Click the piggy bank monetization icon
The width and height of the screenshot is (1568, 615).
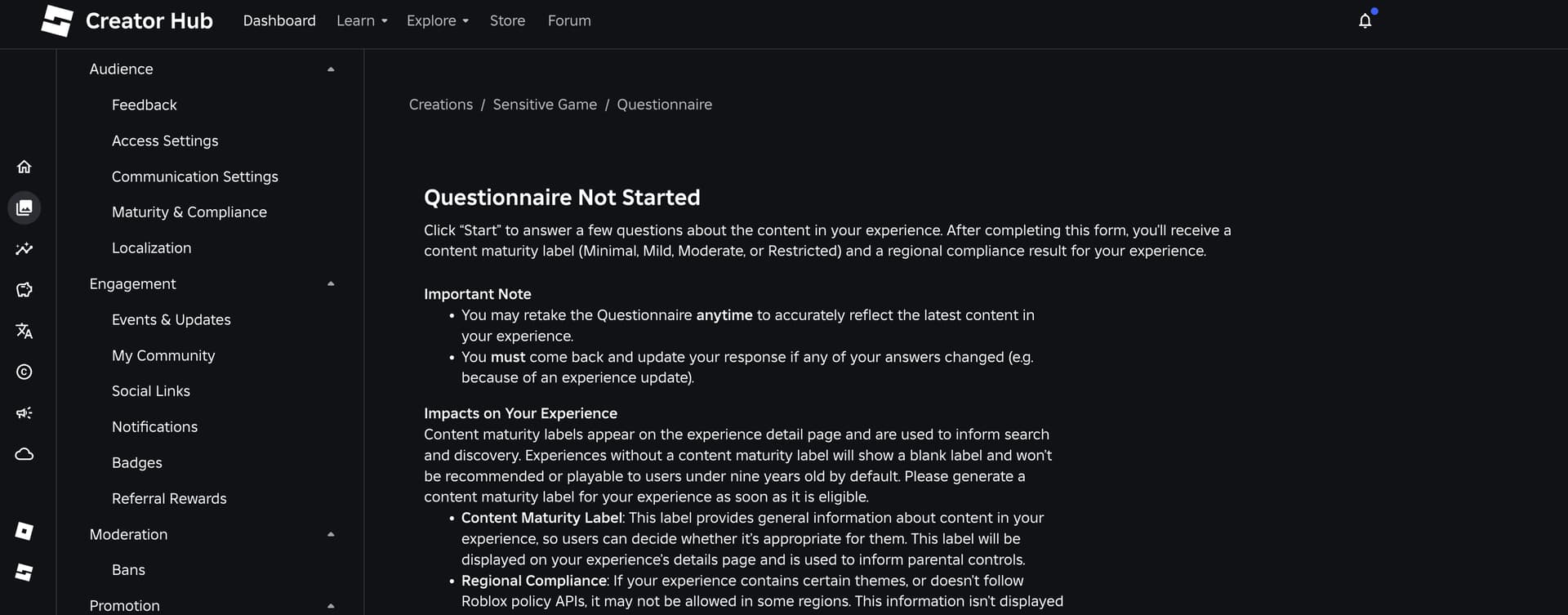(x=24, y=290)
